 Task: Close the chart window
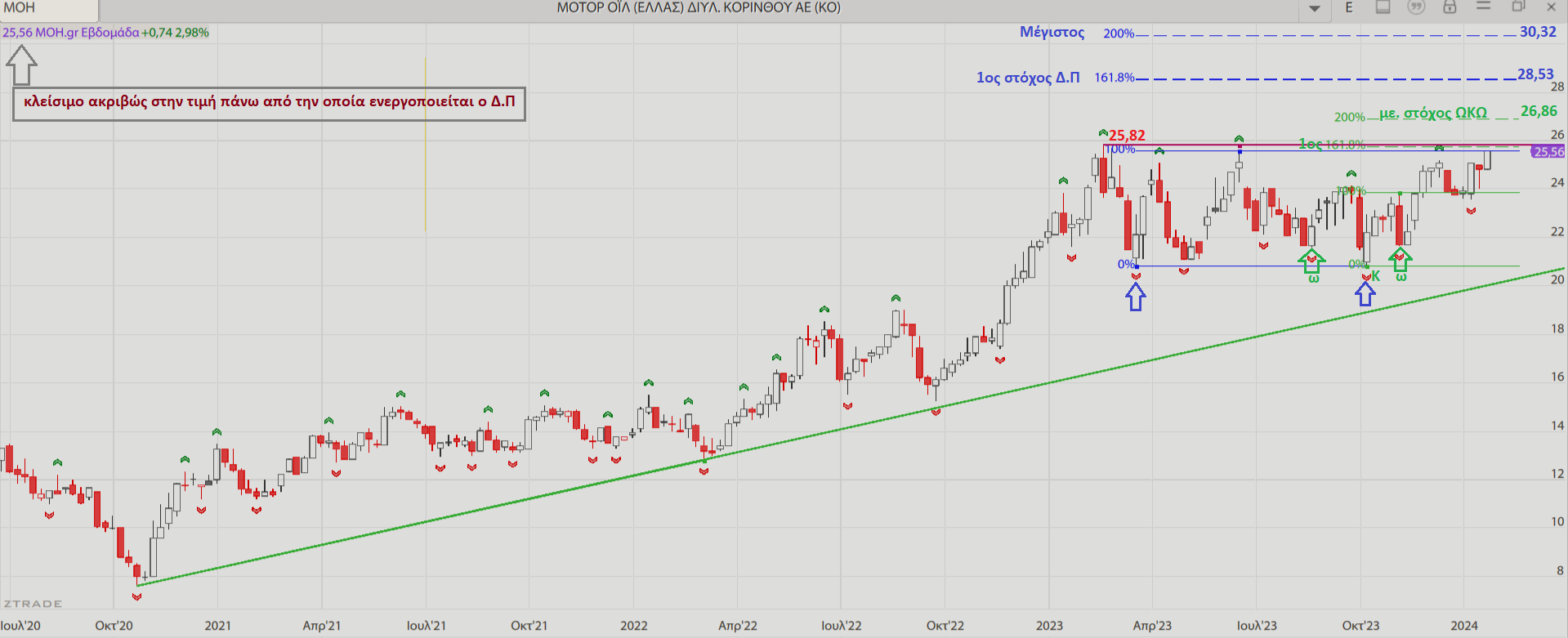(1552, 7)
